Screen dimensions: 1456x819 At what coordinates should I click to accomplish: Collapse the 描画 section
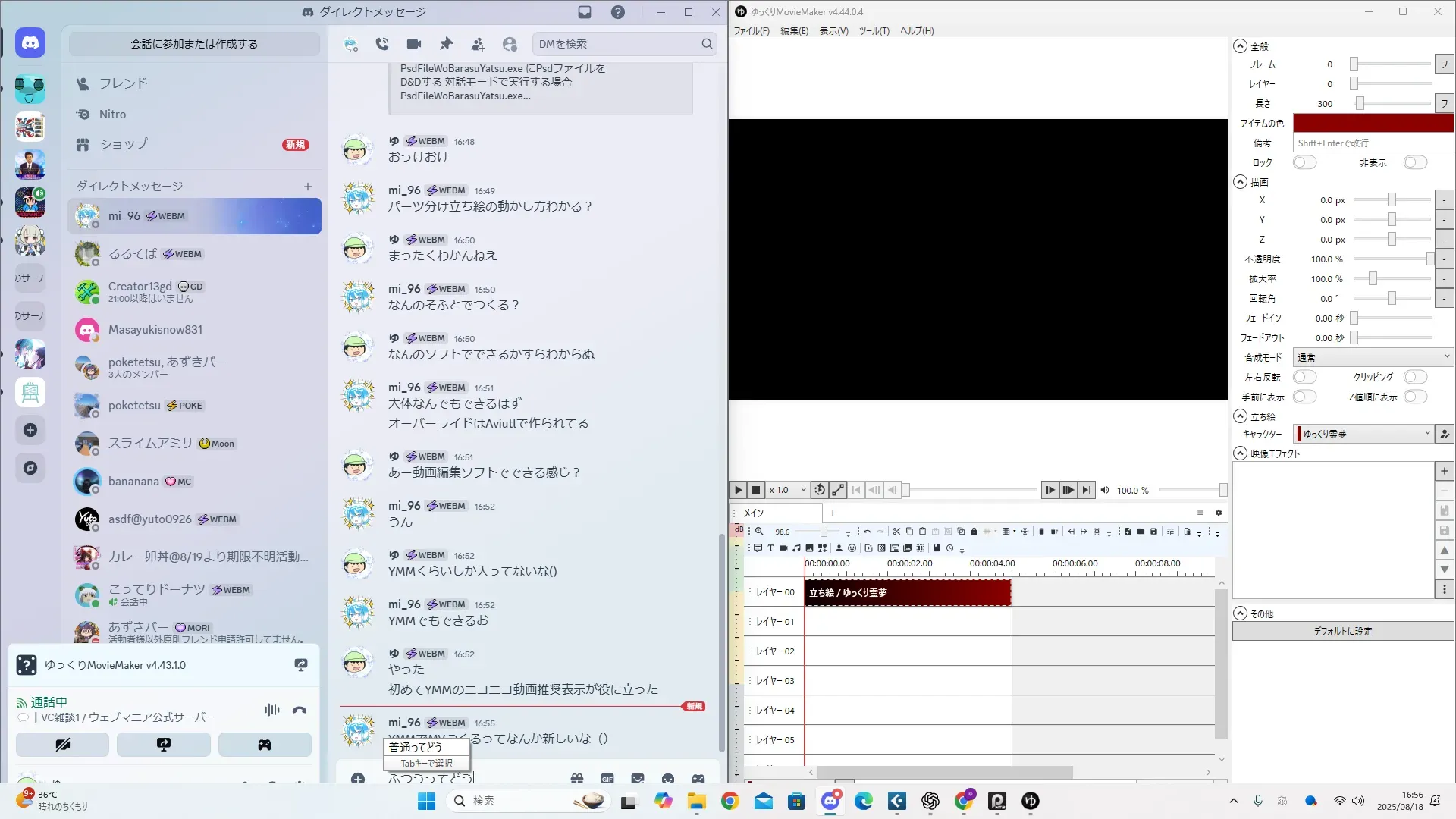[1240, 182]
